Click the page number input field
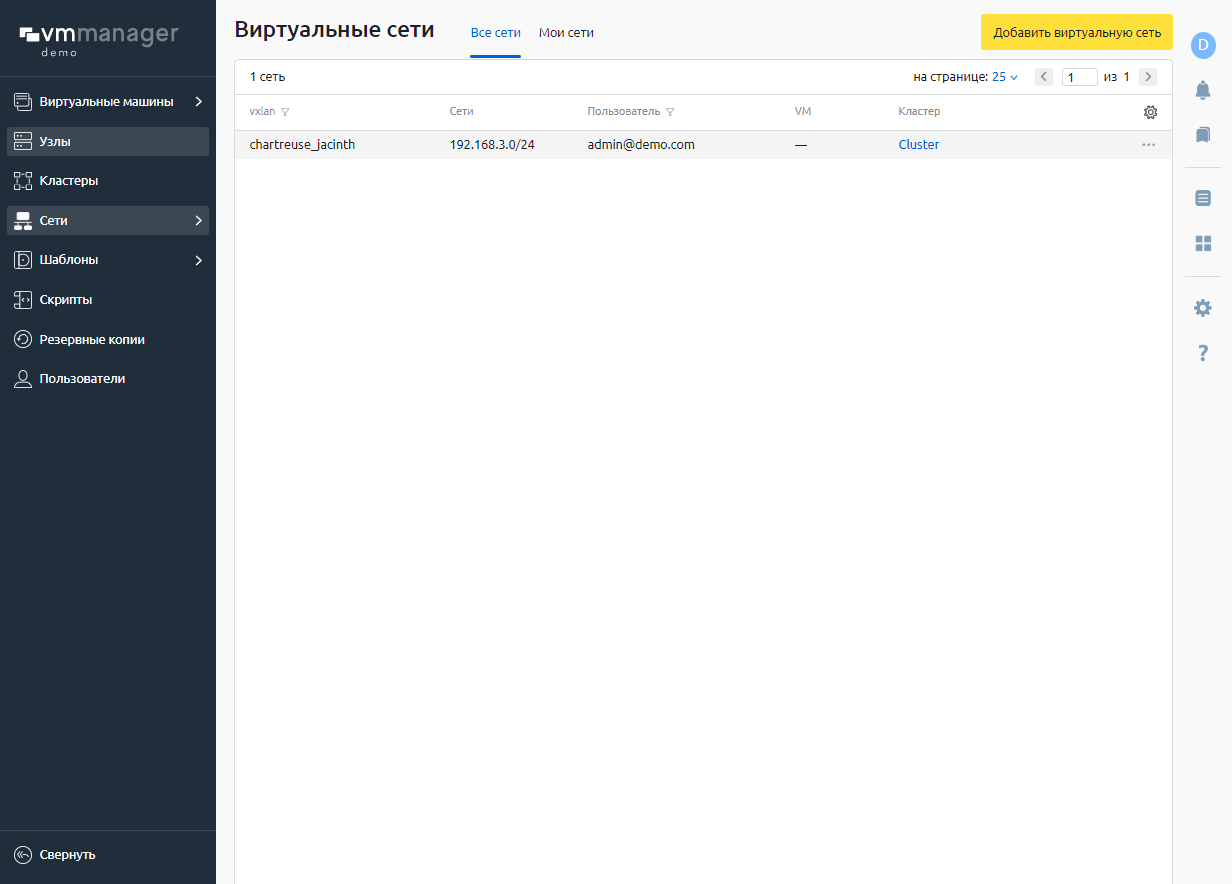This screenshot has width=1232, height=884. [x=1080, y=77]
